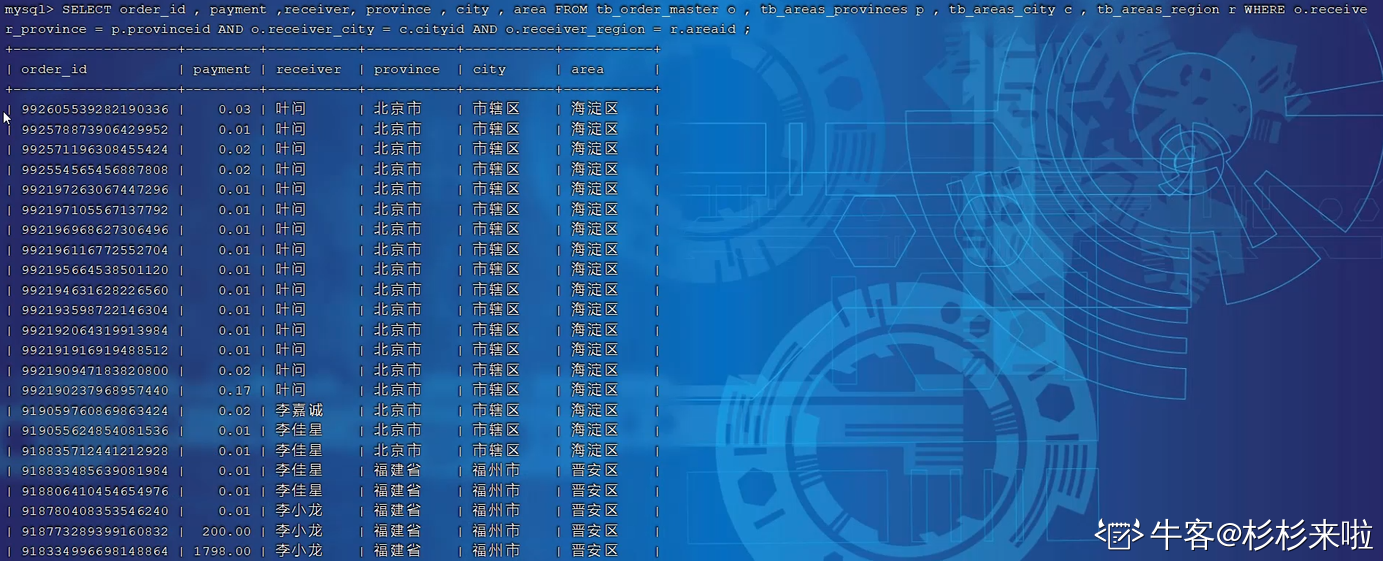Select order id 992194631628226560
Viewport: 1383px width, 561px height.
pos(95,290)
